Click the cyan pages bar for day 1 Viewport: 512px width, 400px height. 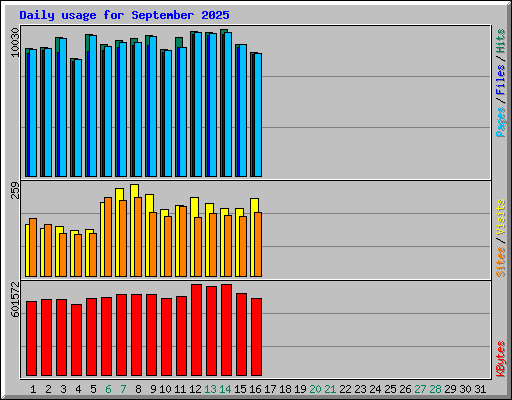pyautogui.click(x=33, y=113)
